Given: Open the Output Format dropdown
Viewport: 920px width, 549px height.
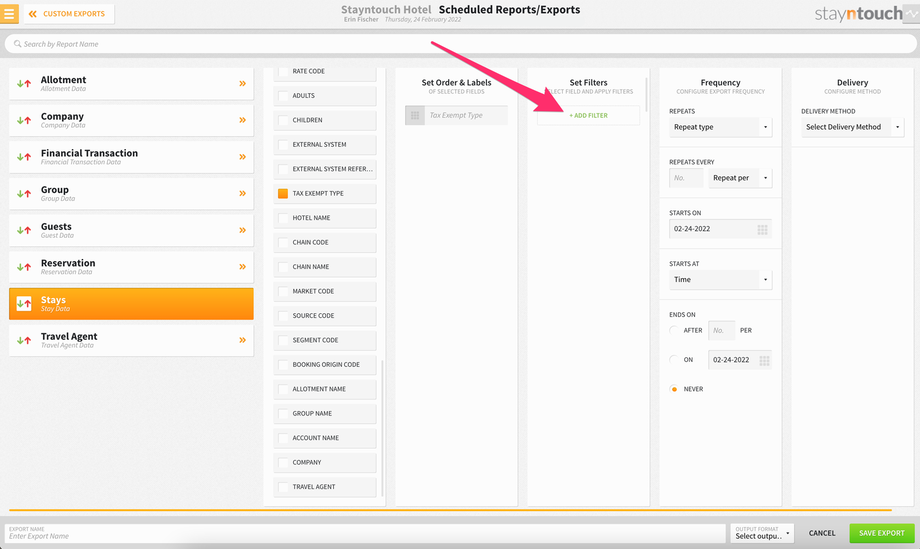Looking at the screenshot, I should pyautogui.click(x=762, y=533).
